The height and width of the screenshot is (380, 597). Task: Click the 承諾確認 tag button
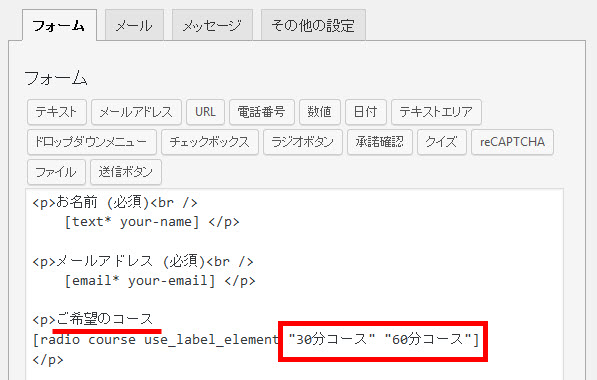pyautogui.click(x=380, y=142)
